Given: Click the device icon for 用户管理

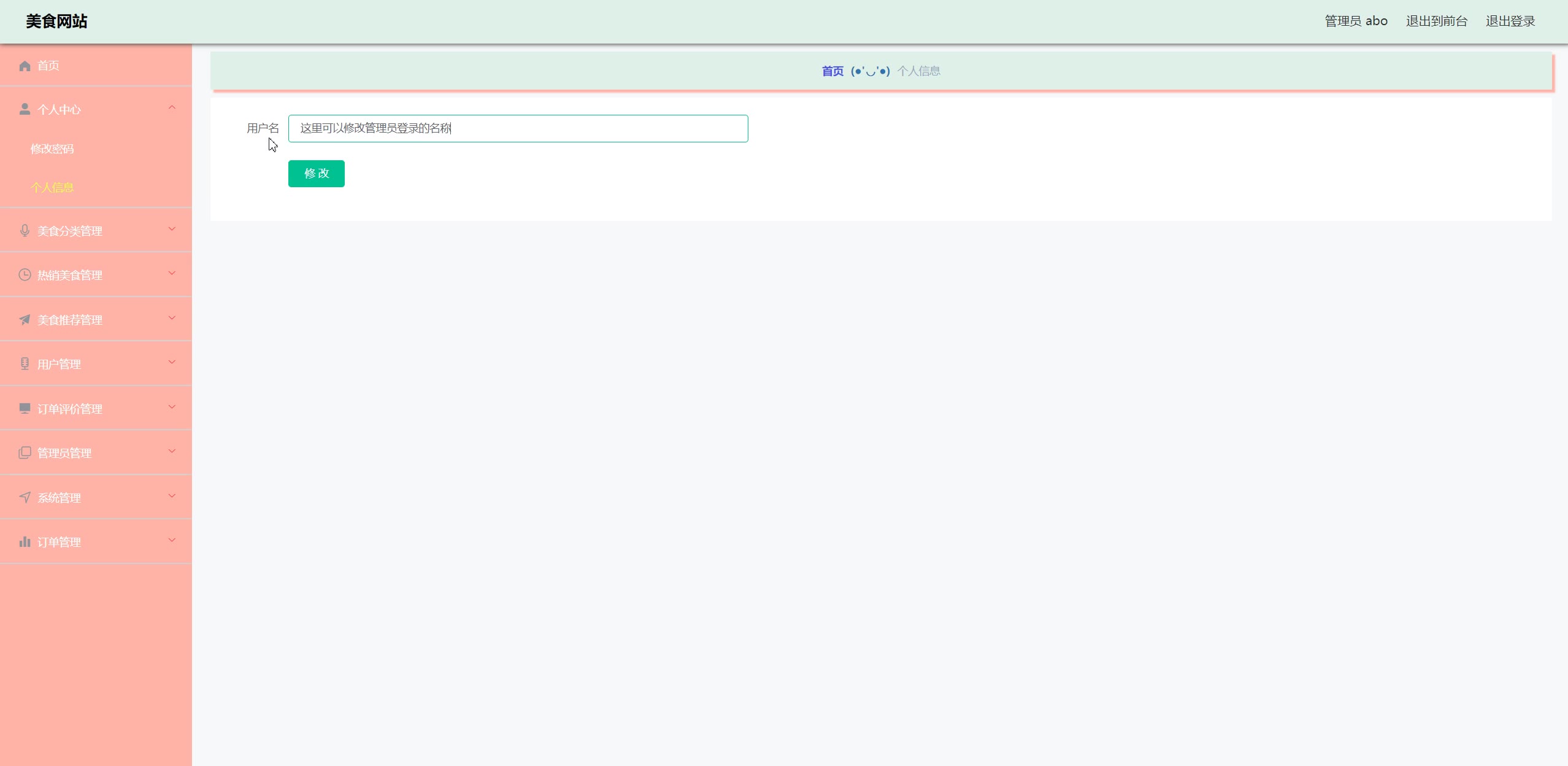Looking at the screenshot, I should point(25,364).
